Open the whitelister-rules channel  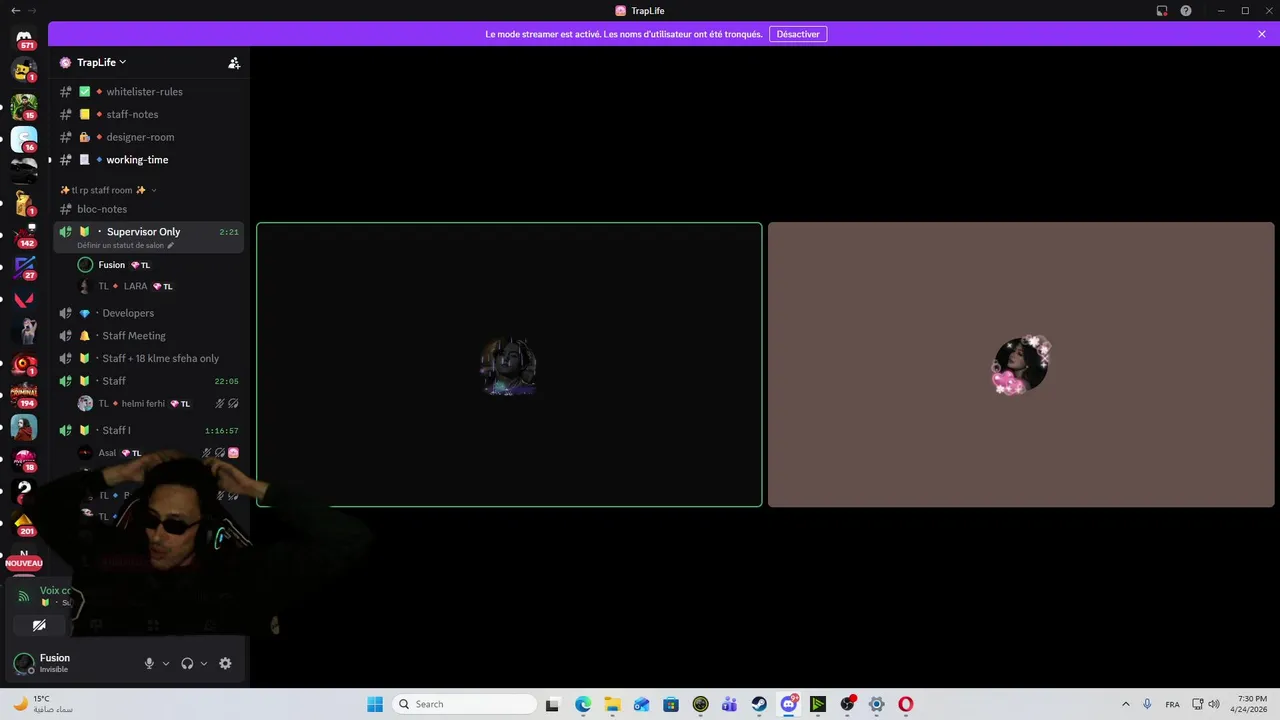148,91
